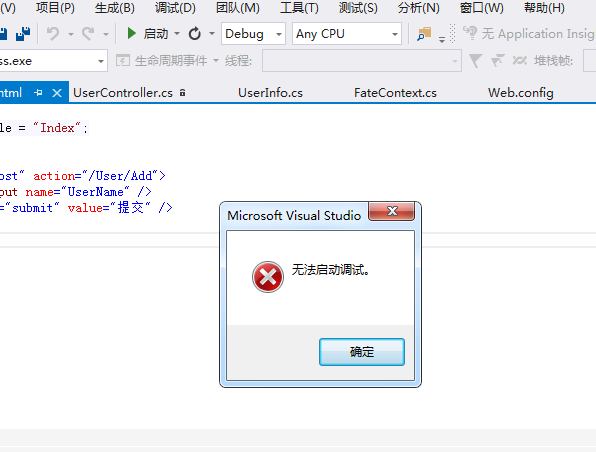Switch to the Web.config tab

click(x=521, y=93)
